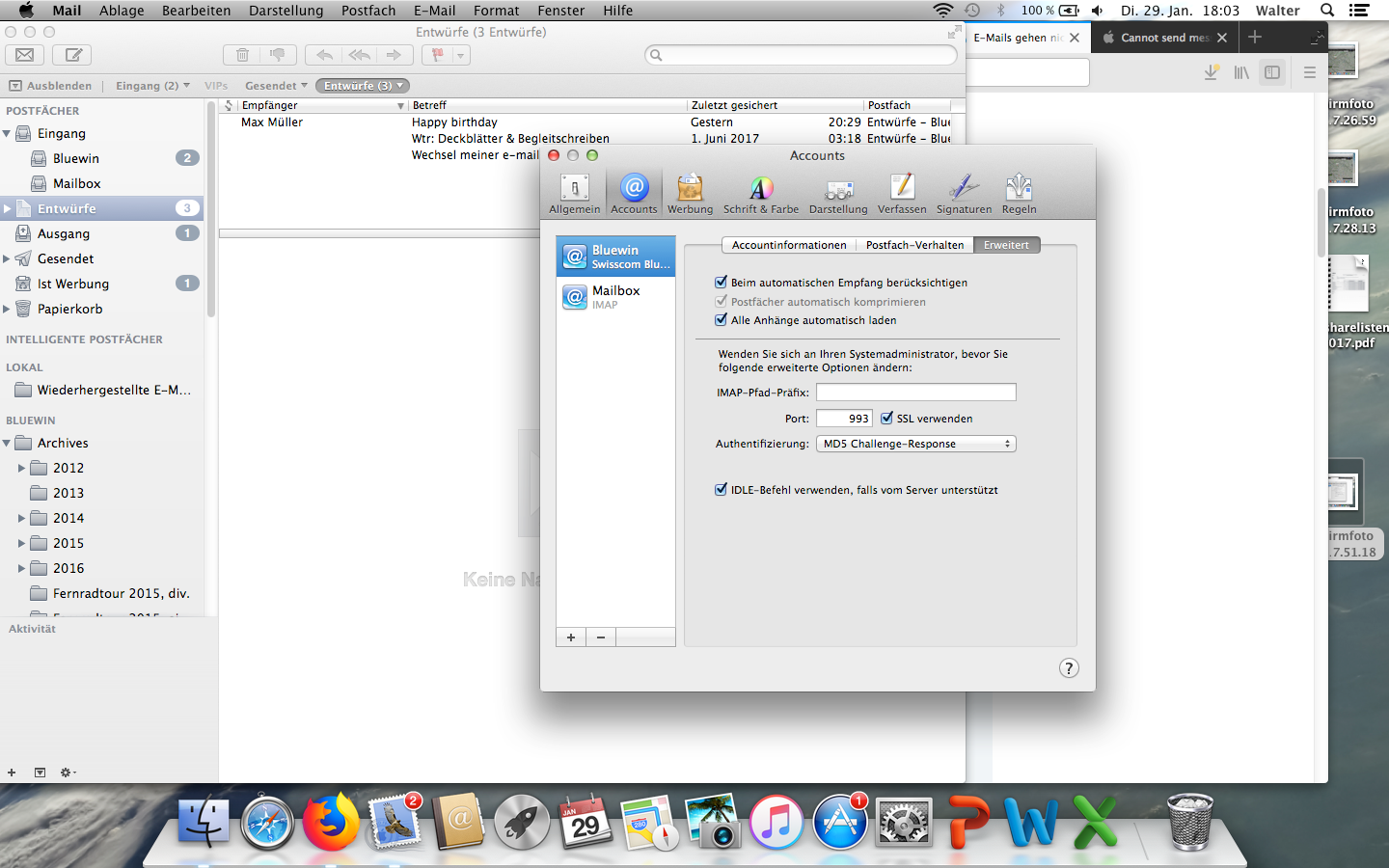Open iTunes from the Dock
Viewport: 1389px width, 868px height.
coord(776,823)
